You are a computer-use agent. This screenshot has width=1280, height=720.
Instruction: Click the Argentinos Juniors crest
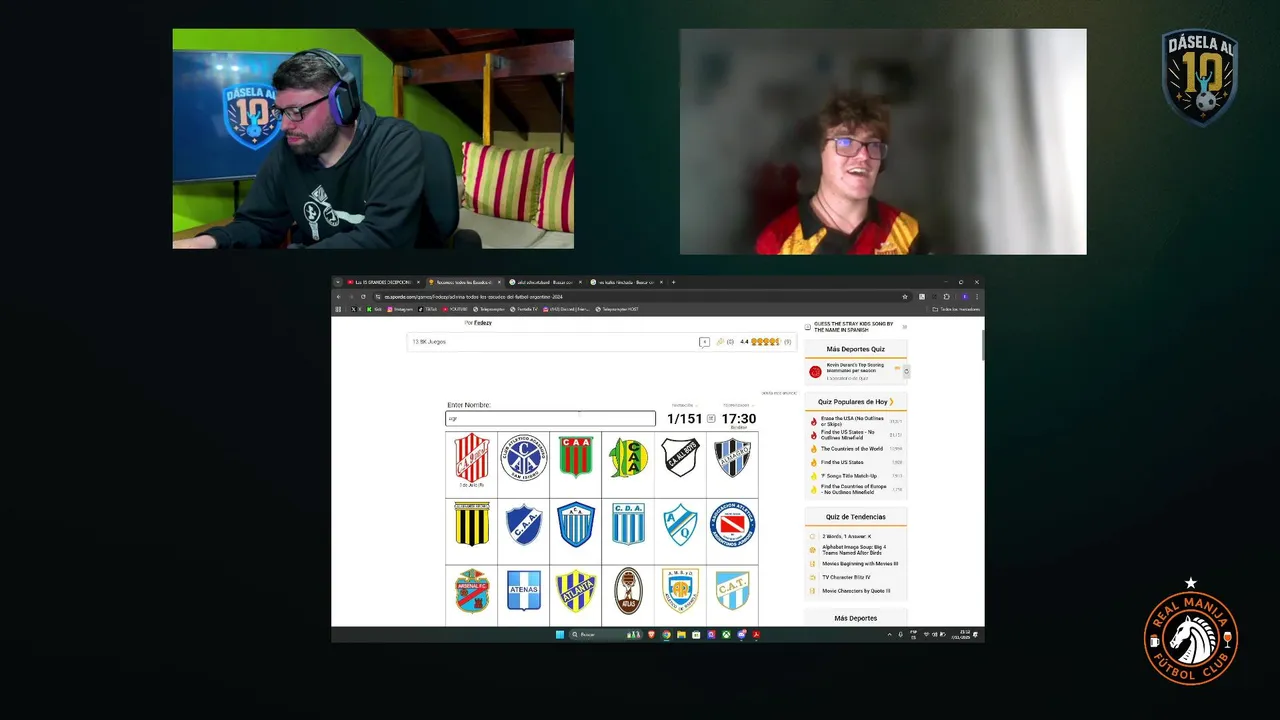coord(732,524)
